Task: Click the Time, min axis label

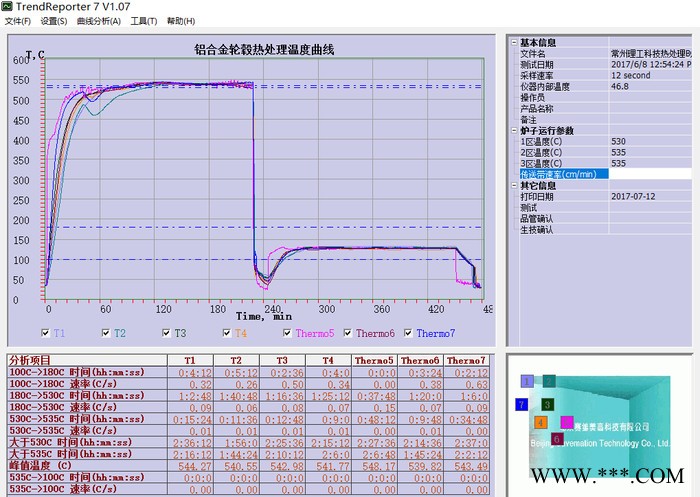Action: point(264,317)
